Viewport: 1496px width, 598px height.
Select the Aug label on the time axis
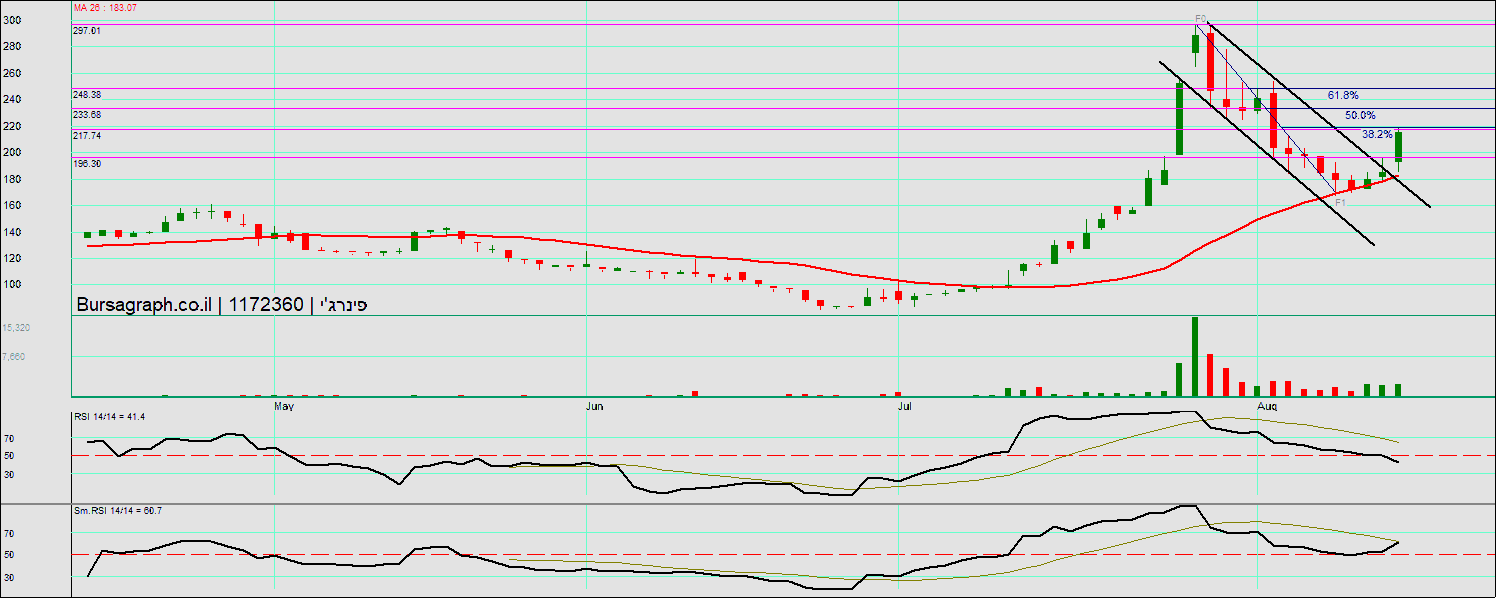tap(1267, 407)
